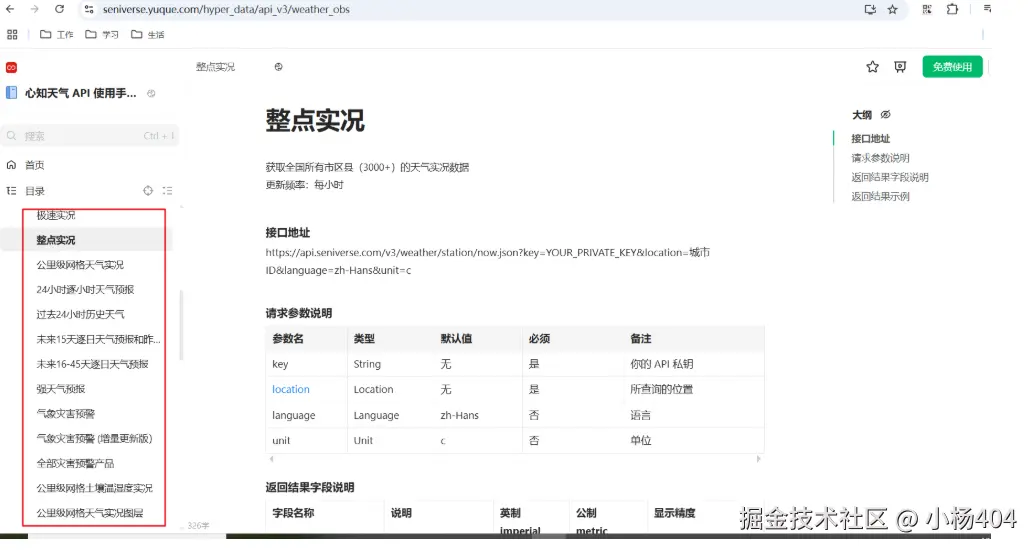The height and width of the screenshot is (550, 1034).
Task: Open 公里级网格天气实况 document
Action: tap(80, 264)
